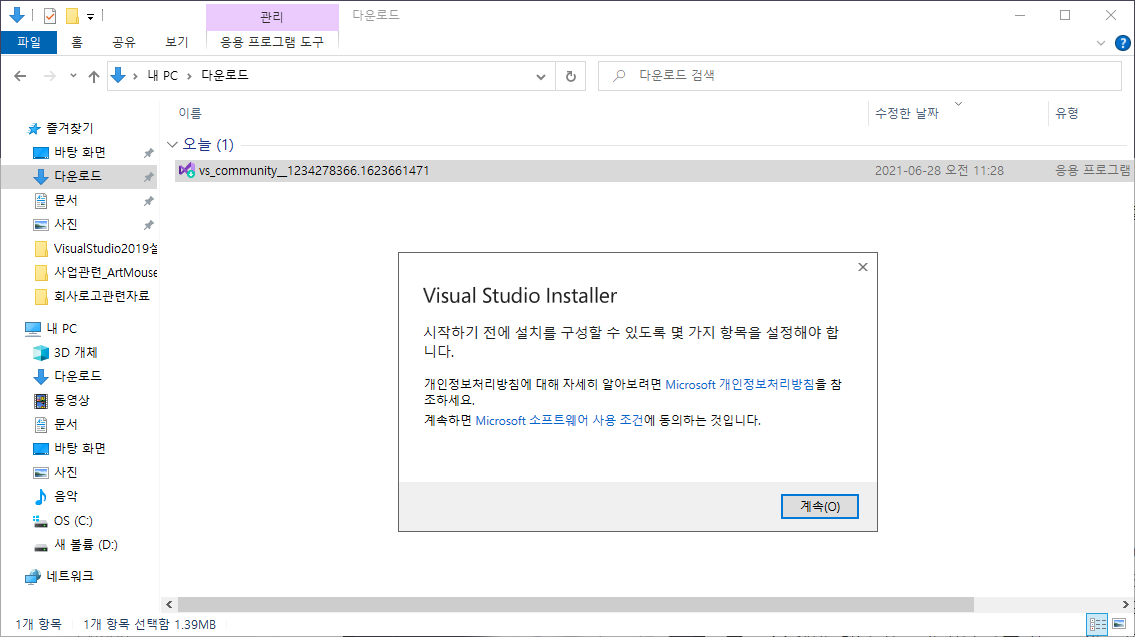Open the 회사로고관련자료 folder

tap(101, 296)
